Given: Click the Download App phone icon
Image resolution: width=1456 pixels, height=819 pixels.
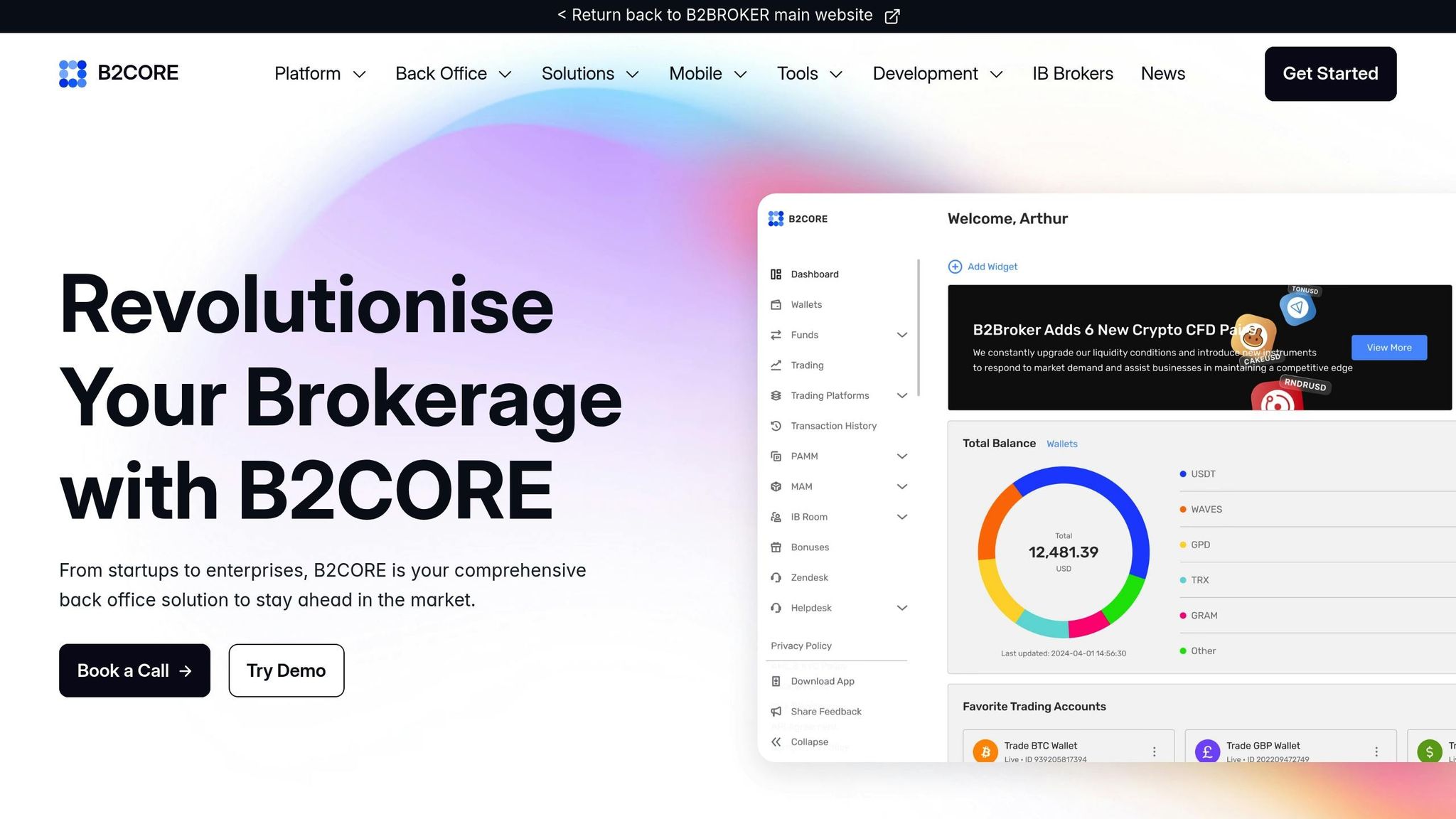Looking at the screenshot, I should [776, 681].
